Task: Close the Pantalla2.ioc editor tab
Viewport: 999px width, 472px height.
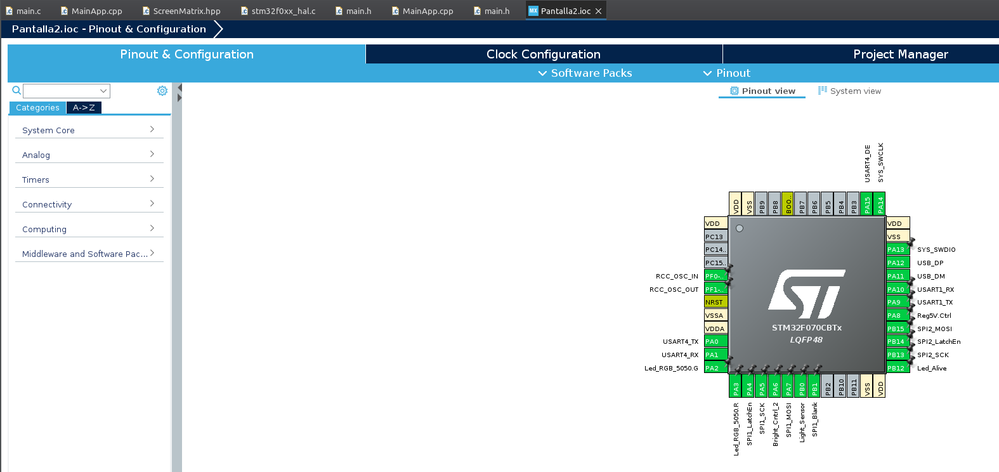Action: pyautogui.click(x=598, y=11)
